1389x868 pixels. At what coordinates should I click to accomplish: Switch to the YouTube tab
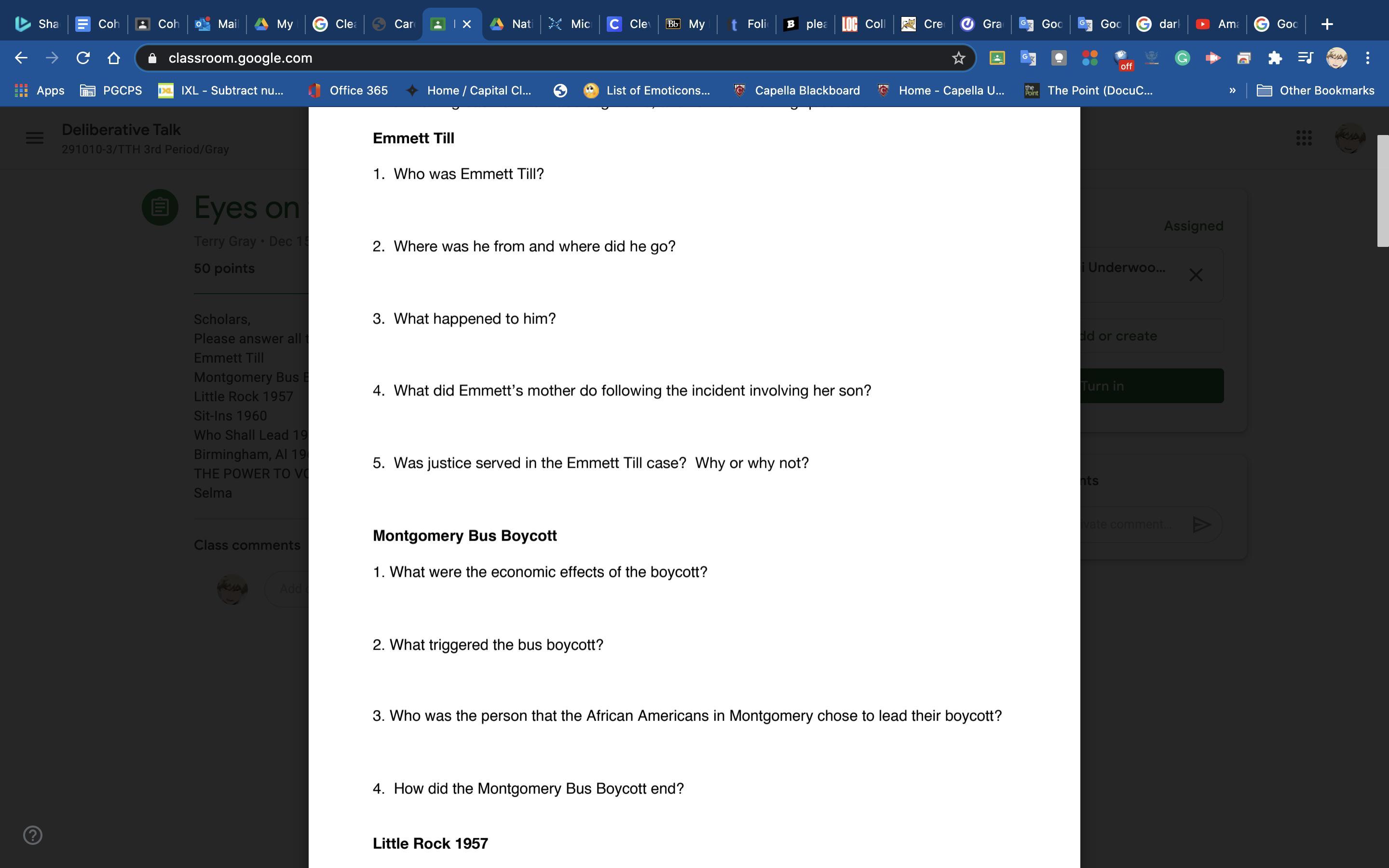[x=1218, y=24]
